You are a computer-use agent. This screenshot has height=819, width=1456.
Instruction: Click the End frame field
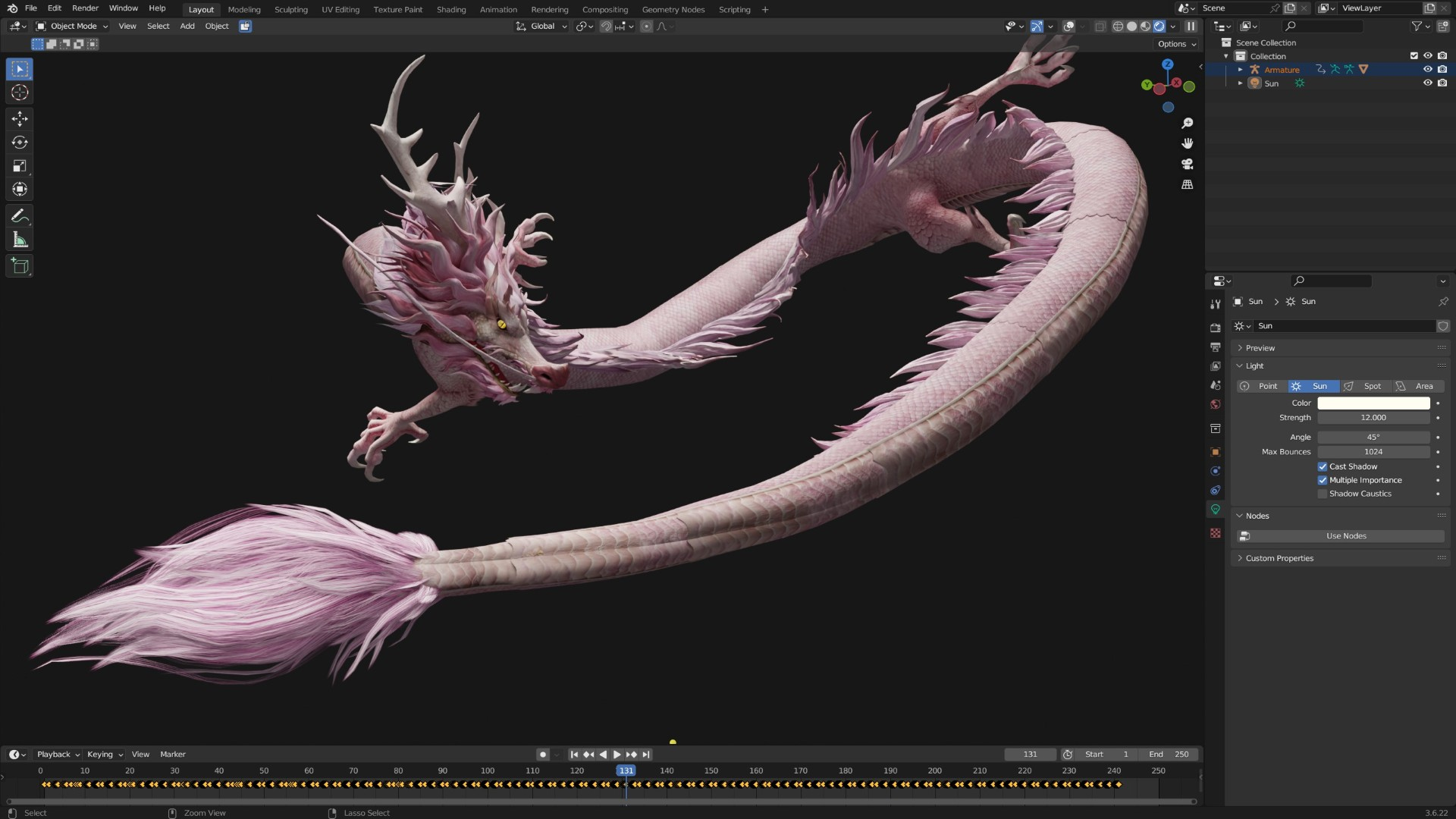point(1169,755)
